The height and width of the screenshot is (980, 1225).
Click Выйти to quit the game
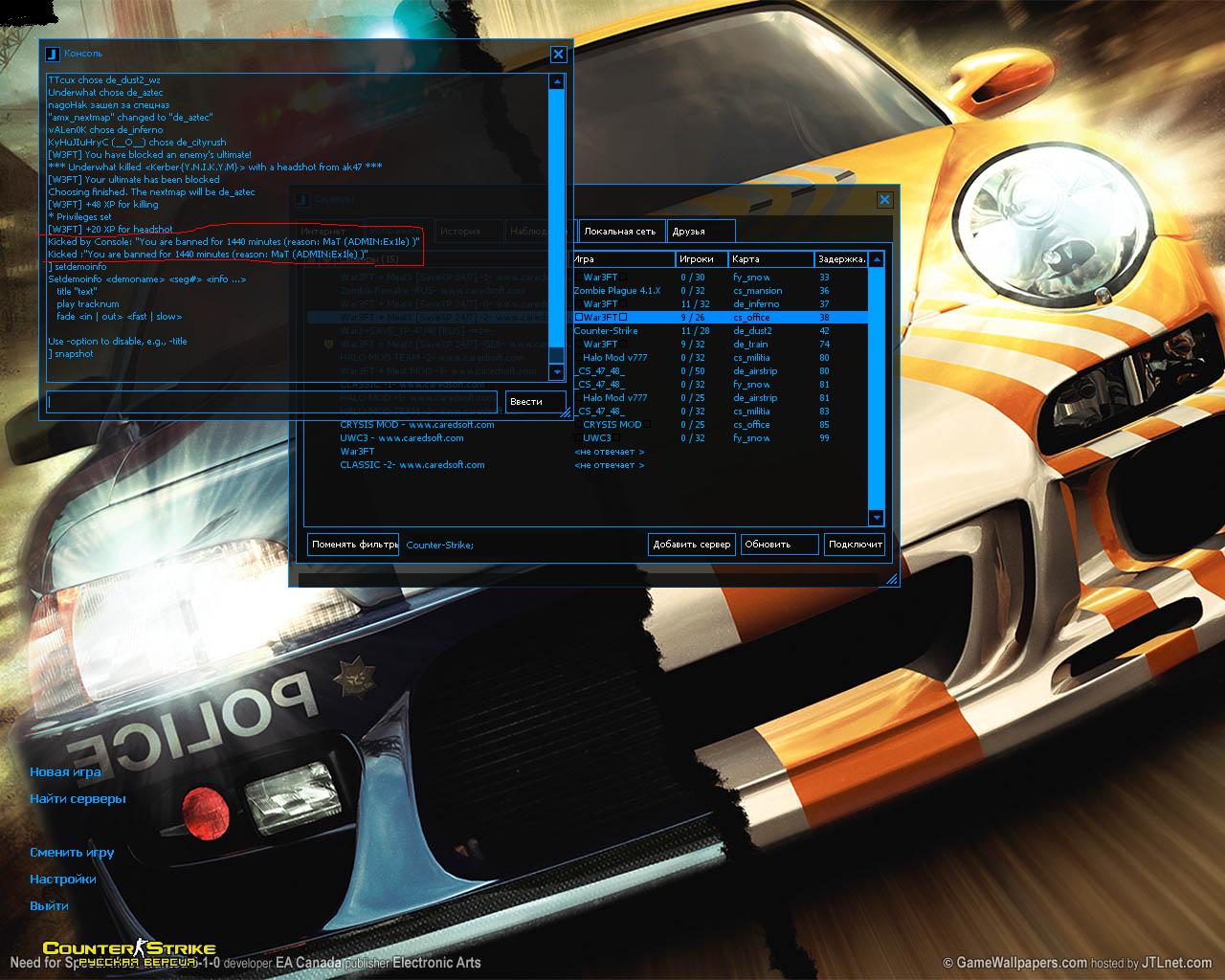(x=49, y=906)
